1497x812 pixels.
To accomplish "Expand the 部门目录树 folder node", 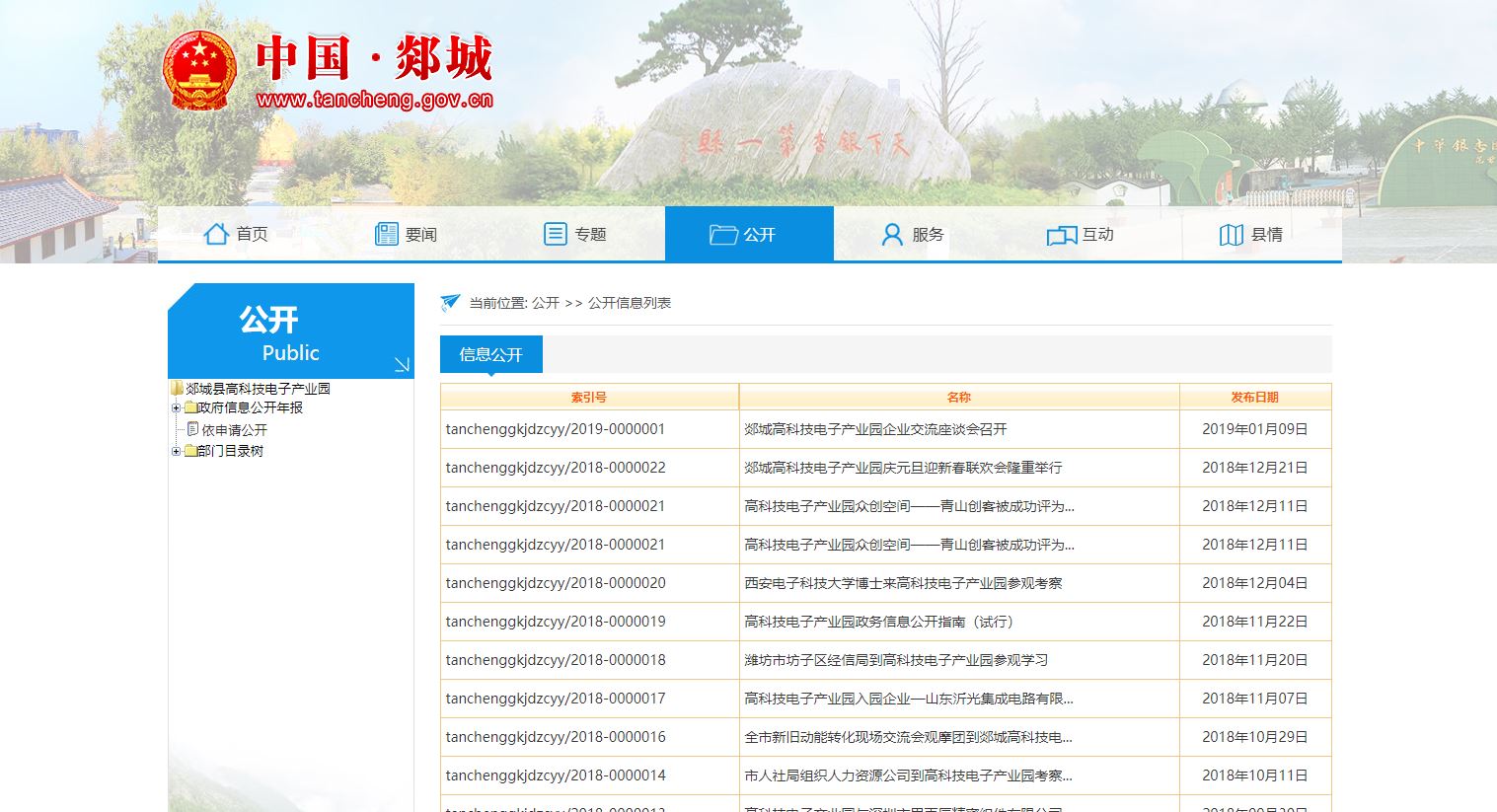I will click(176, 451).
